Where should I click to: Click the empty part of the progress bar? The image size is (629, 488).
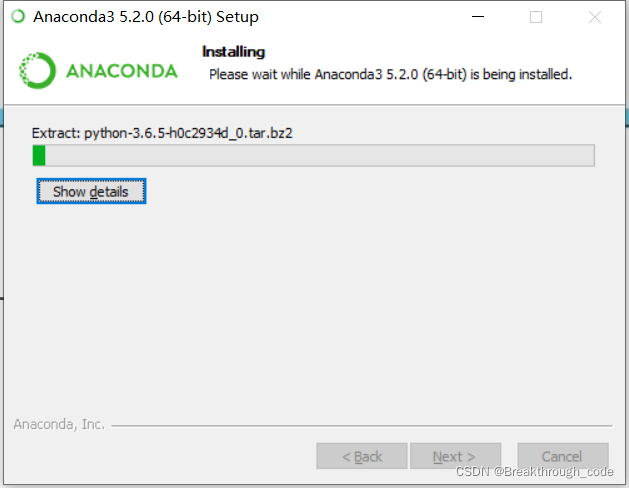pos(320,156)
